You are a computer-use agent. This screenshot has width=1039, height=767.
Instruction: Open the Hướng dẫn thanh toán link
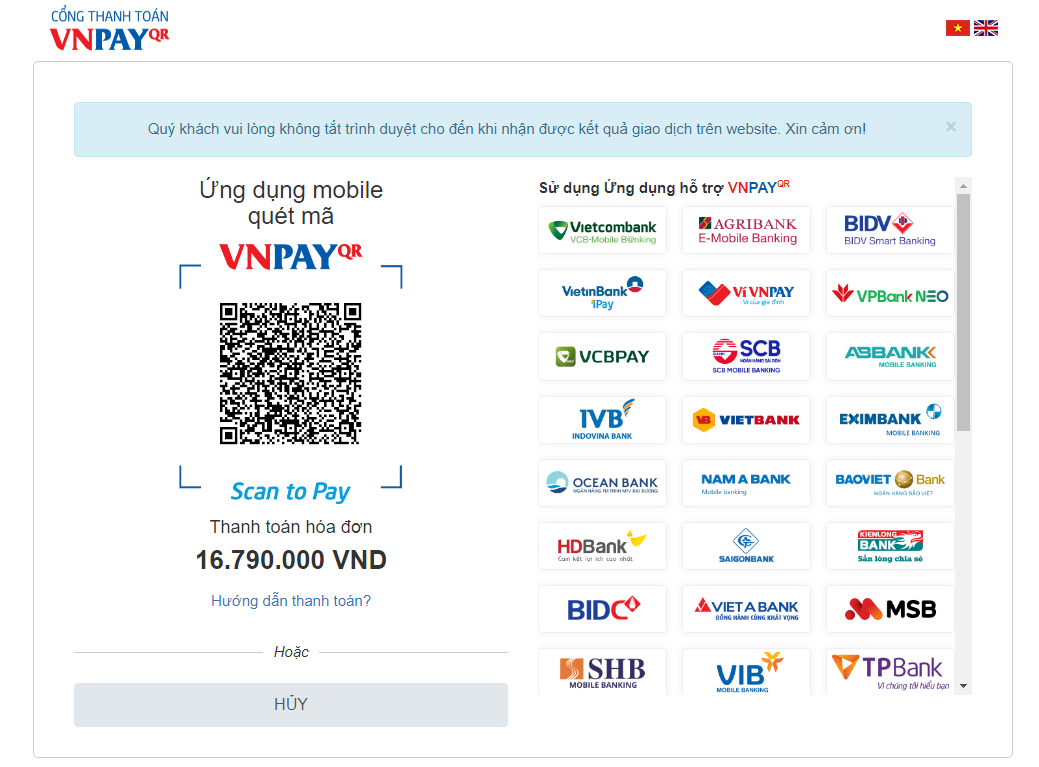point(291,601)
